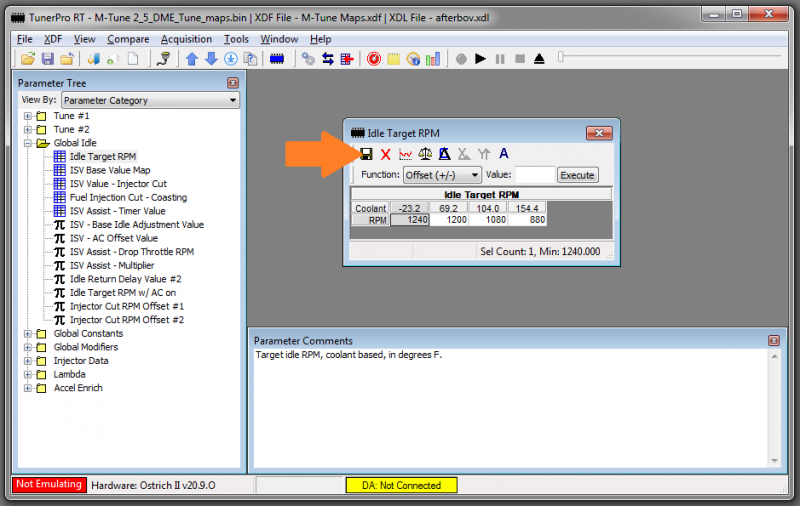The height and width of the screenshot is (506, 800).
Task: Click the balance scale compare icon
Action: coord(425,154)
